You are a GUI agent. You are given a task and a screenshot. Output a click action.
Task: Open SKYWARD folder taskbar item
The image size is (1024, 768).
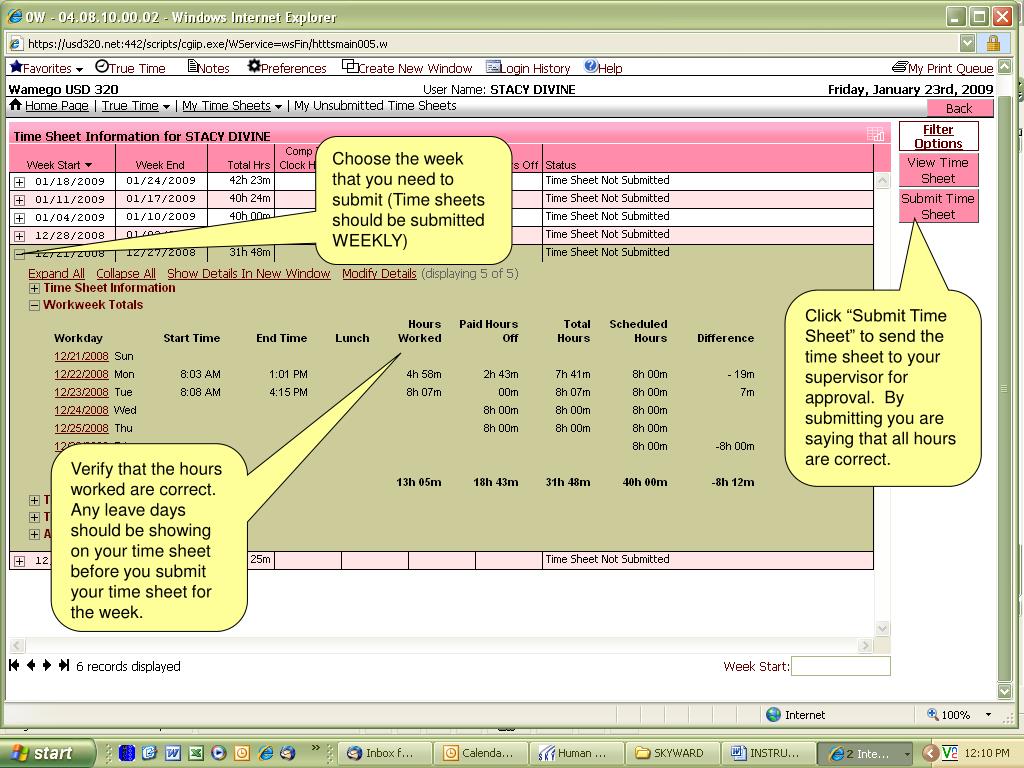click(672, 753)
